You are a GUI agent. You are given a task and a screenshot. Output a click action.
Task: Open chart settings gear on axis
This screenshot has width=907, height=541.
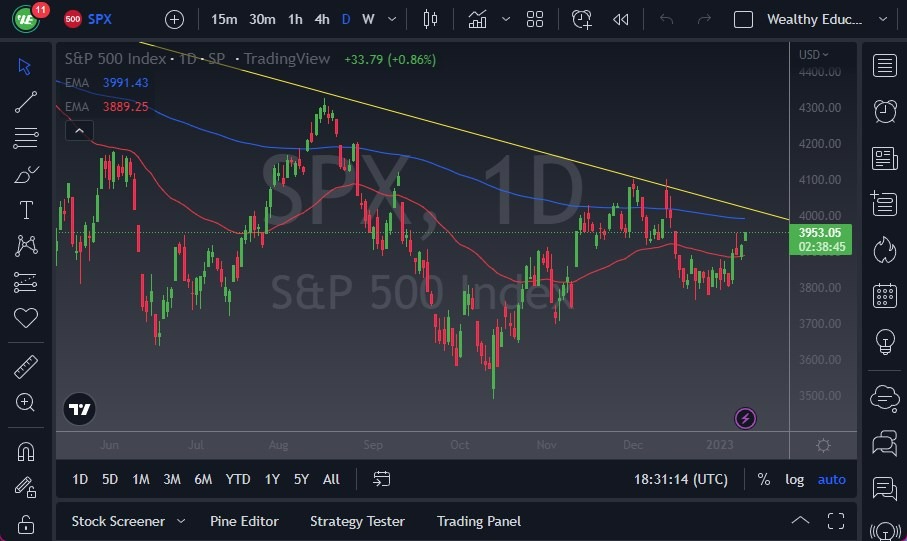[823, 445]
